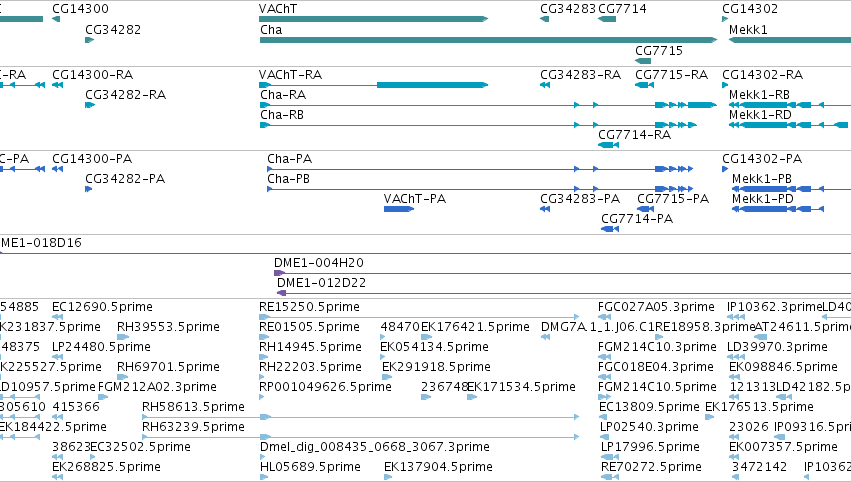Click the CG34283-PA protein label

coord(580,199)
